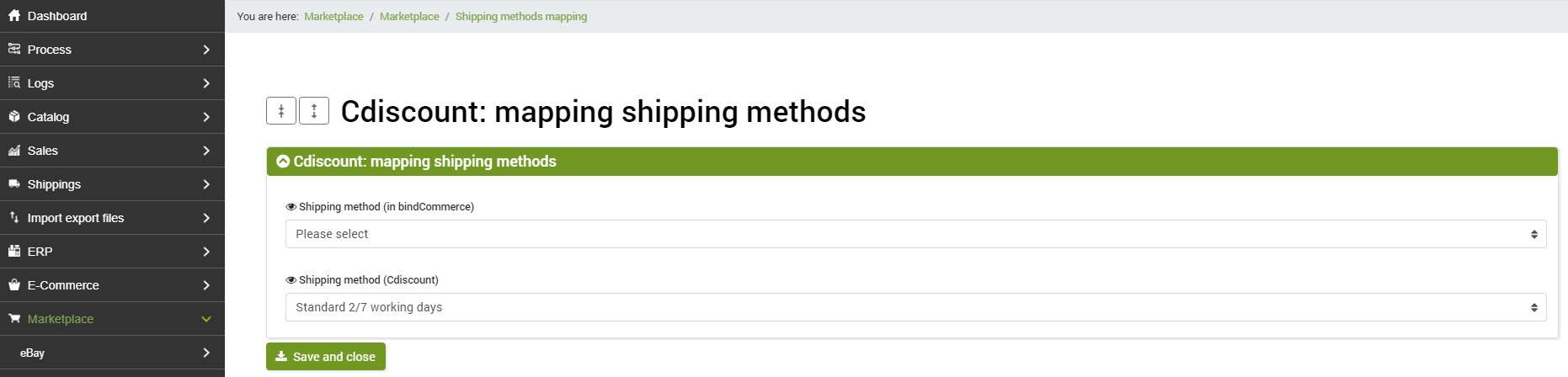This screenshot has width=1568, height=377.
Task: Expand the Process menu chevron
Action: pyautogui.click(x=206, y=50)
